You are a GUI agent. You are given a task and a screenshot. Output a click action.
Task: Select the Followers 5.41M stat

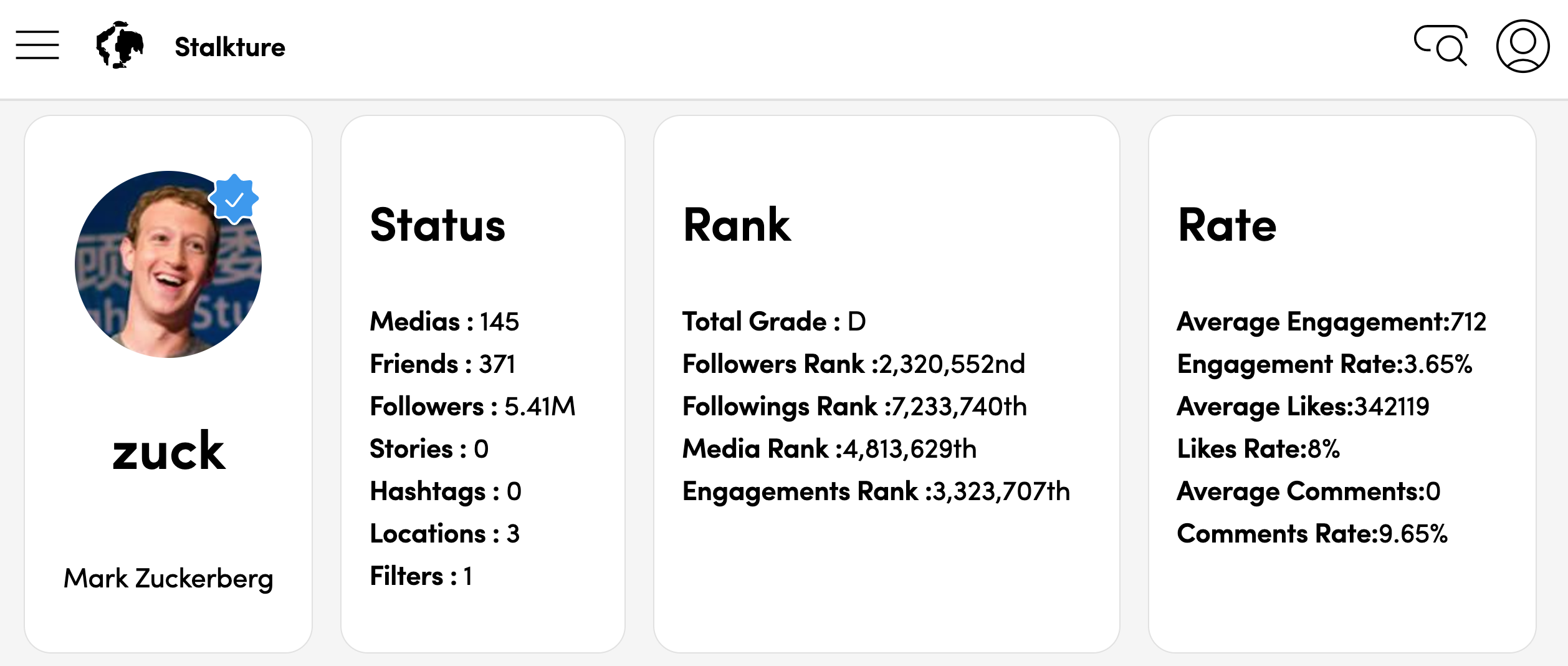tap(472, 407)
